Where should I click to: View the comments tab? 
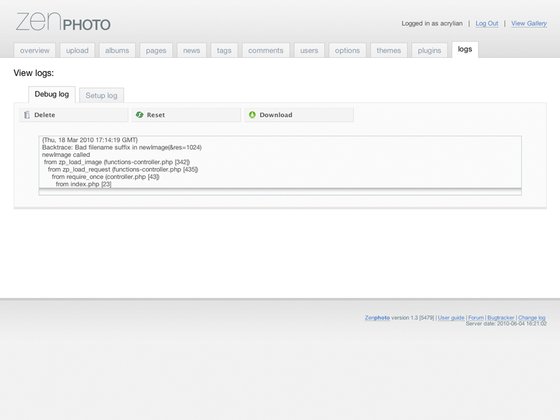click(266, 50)
